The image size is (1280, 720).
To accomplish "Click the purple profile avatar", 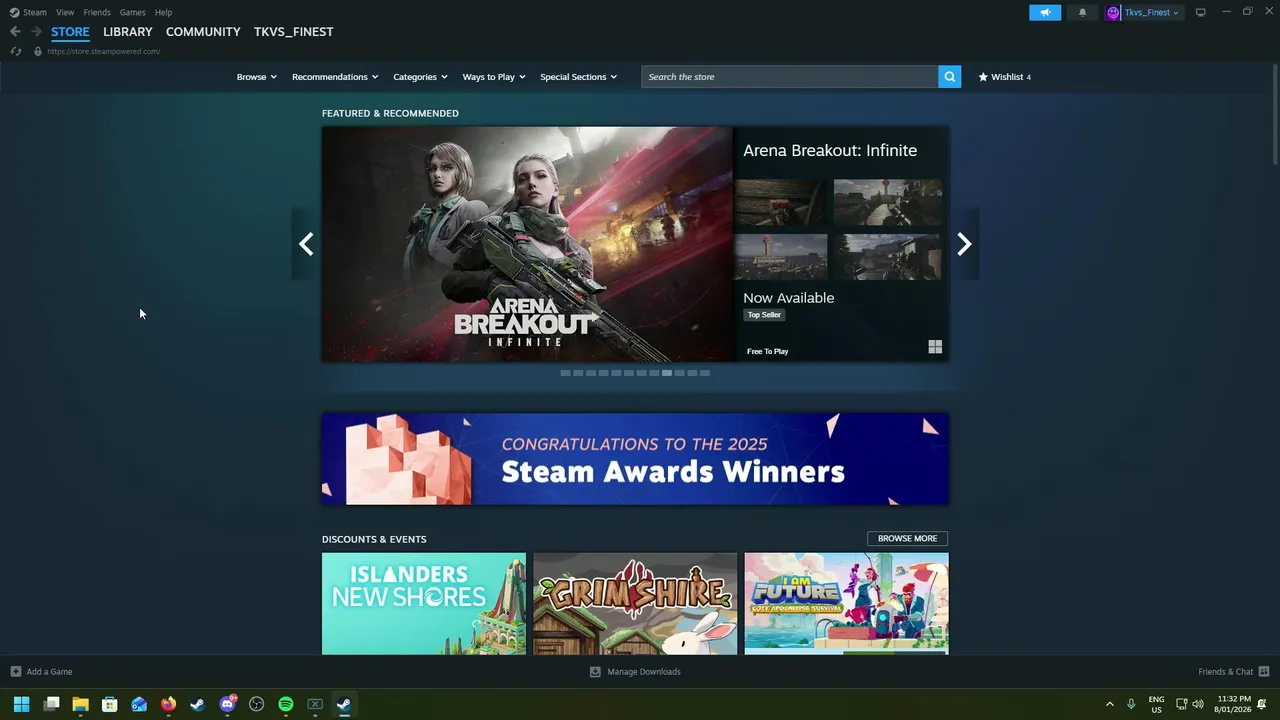I will pyautogui.click(x=1113, y=12).
